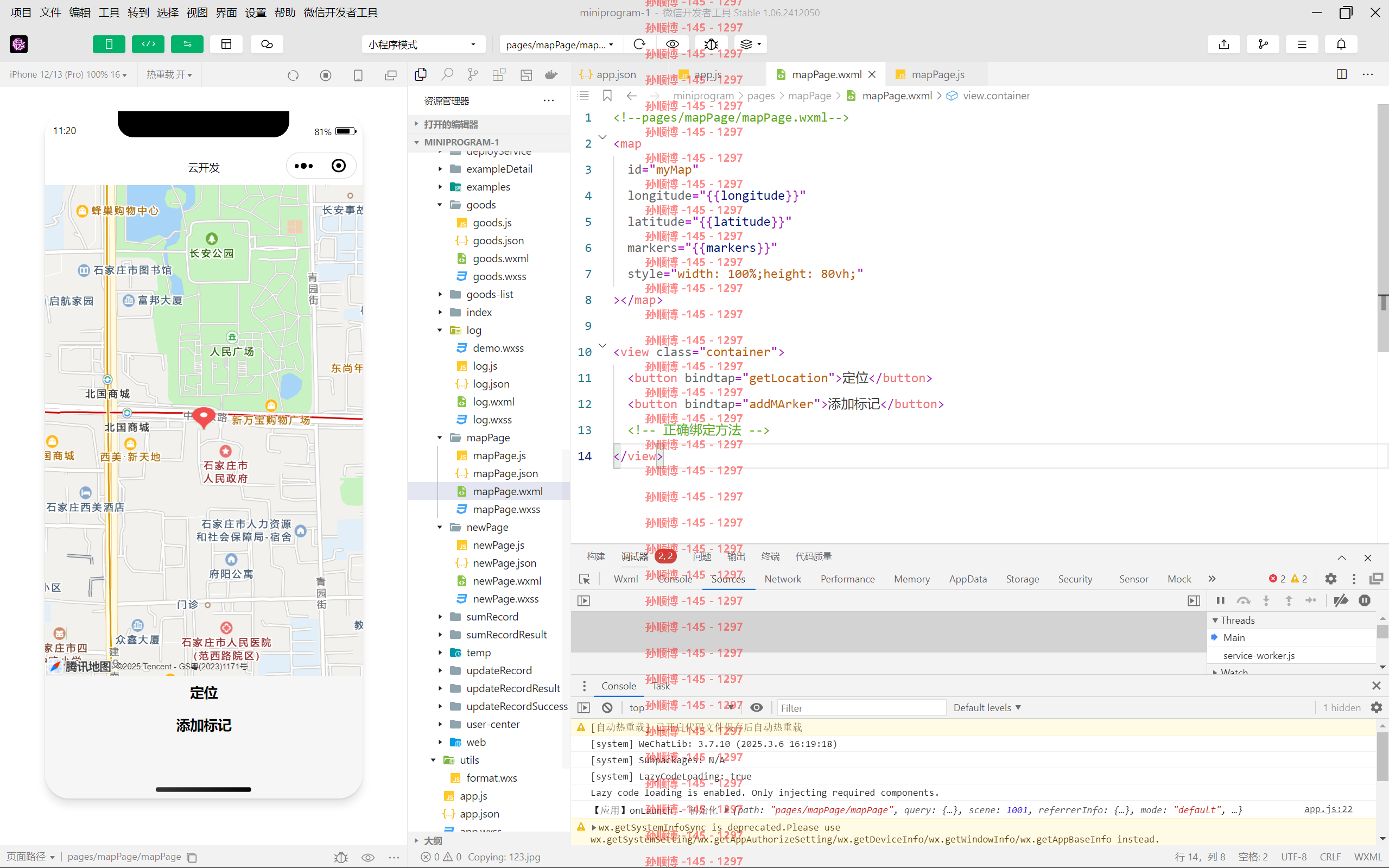Image resolution: width=1389 pixels, height=868 pixels.
Task: Copy the page path in the status bar
Action: click(192, 857)
